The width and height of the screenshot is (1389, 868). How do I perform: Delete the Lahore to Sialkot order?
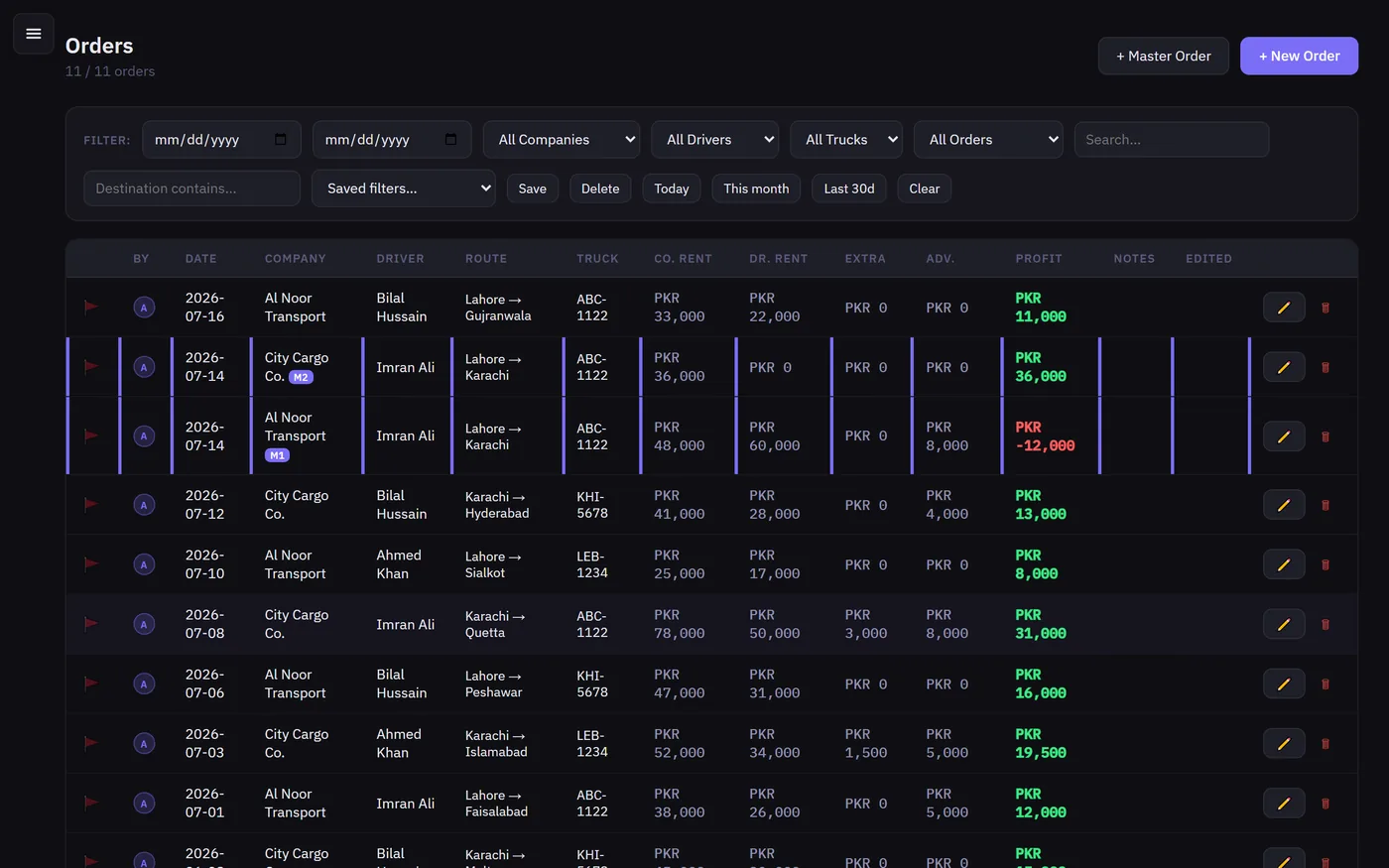1326,564
